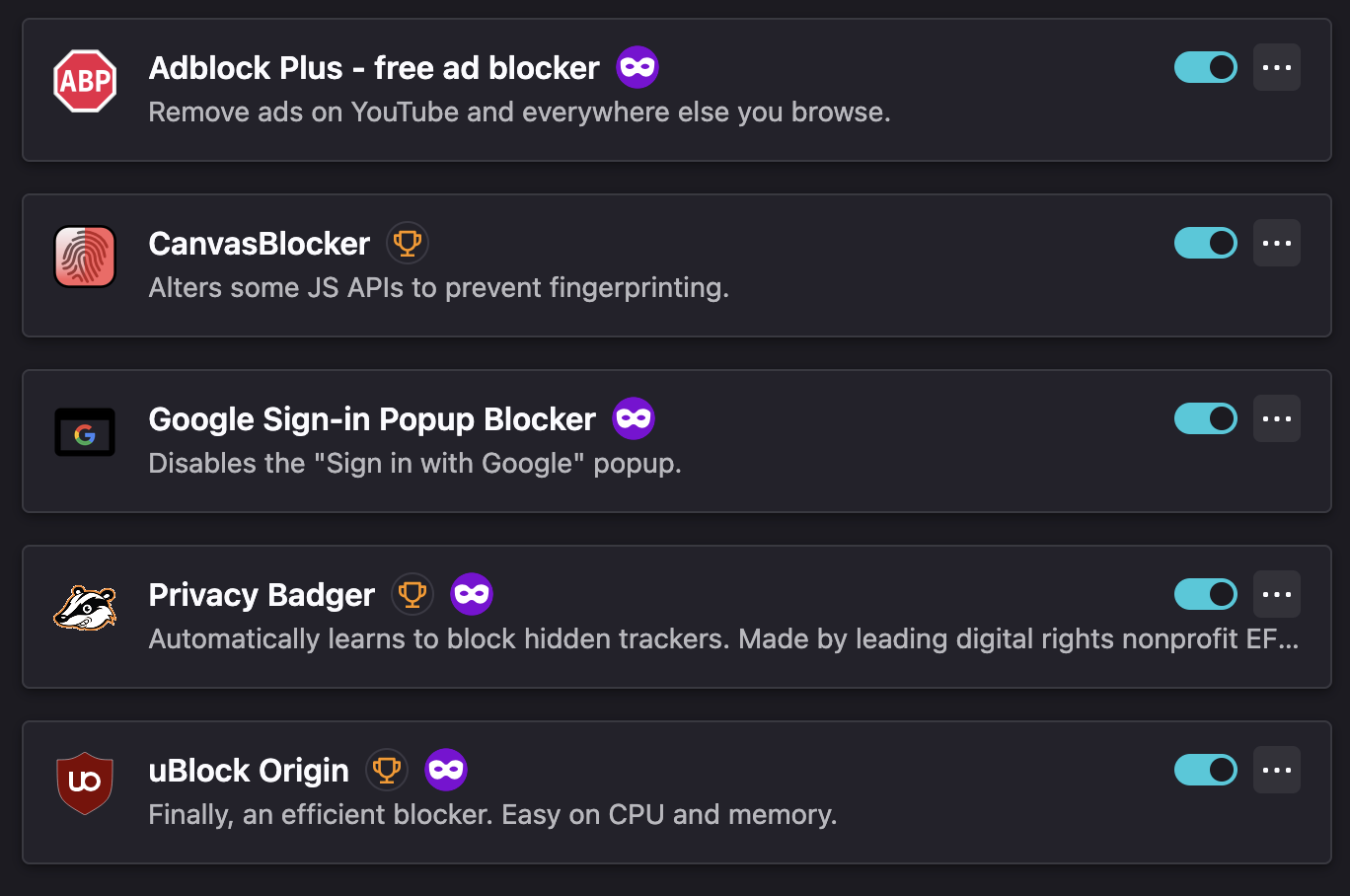Click the trophy badge next to CanvasBlocker

[408, 243]
